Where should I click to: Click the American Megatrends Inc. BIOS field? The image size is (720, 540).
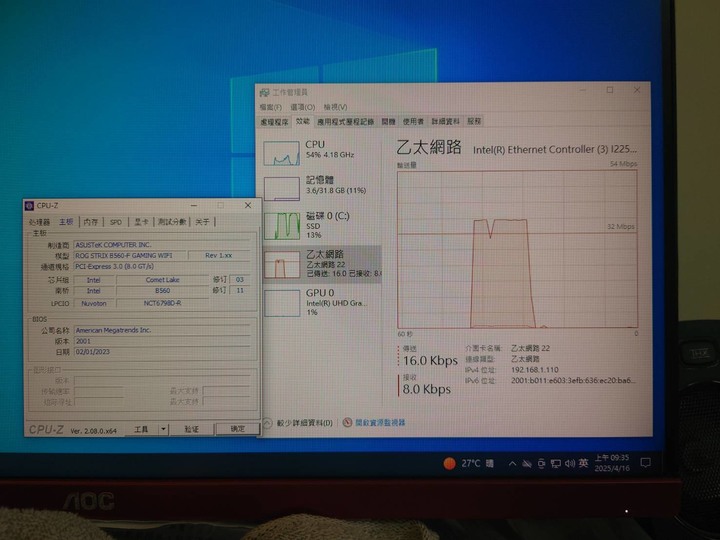click(162, 330)
